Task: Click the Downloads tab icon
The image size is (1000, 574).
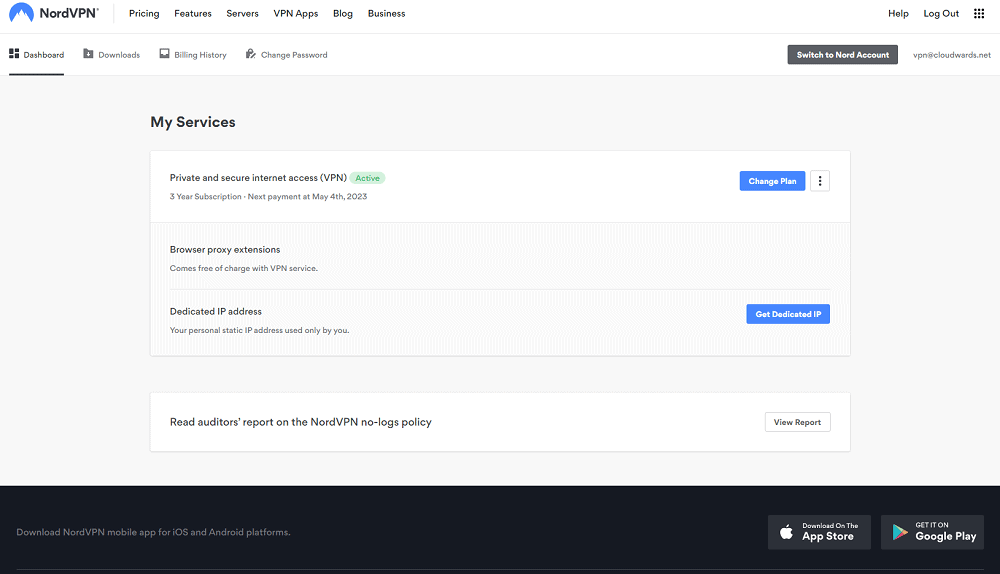Action: point(88,54)
